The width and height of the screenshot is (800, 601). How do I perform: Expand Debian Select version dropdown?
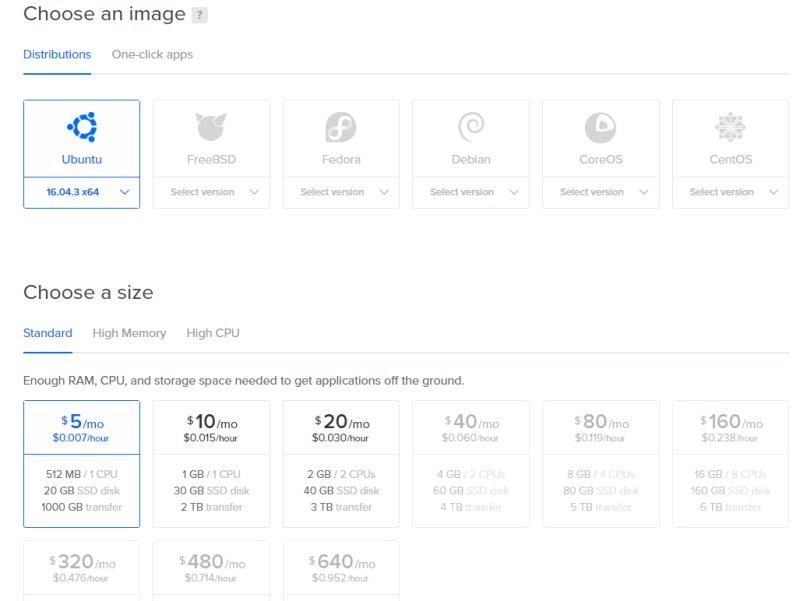(x=471, y=192)
